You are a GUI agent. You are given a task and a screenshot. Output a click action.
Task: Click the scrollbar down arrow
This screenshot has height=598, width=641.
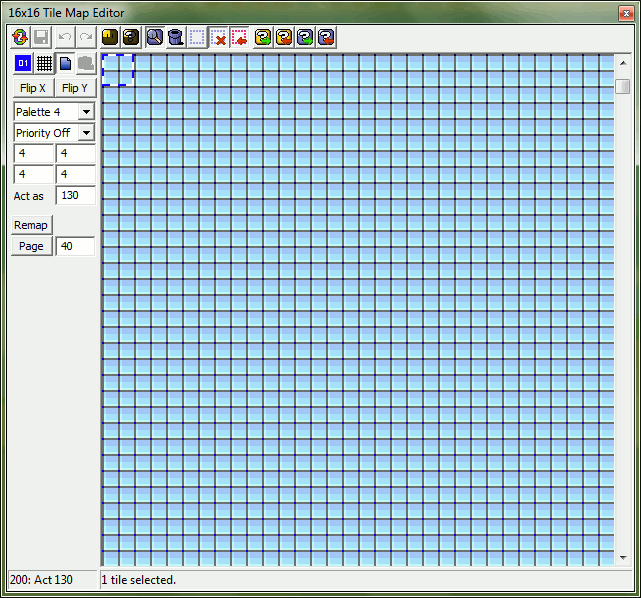coord(623,558)
